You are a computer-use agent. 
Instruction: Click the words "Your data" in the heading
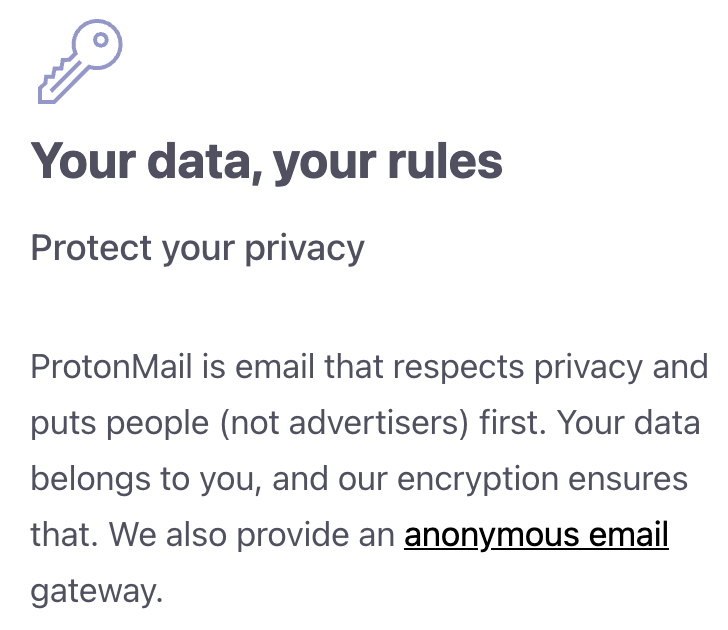tap(140, 161)
